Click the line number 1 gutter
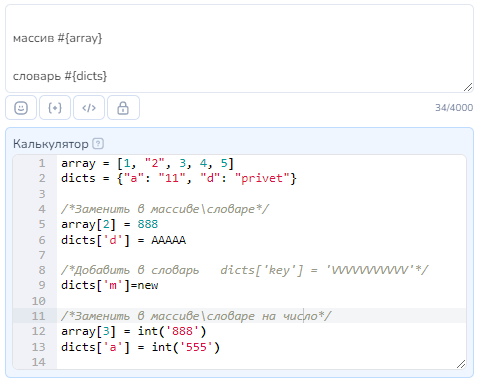Screen dimensions: 482x380 point(42,163)
